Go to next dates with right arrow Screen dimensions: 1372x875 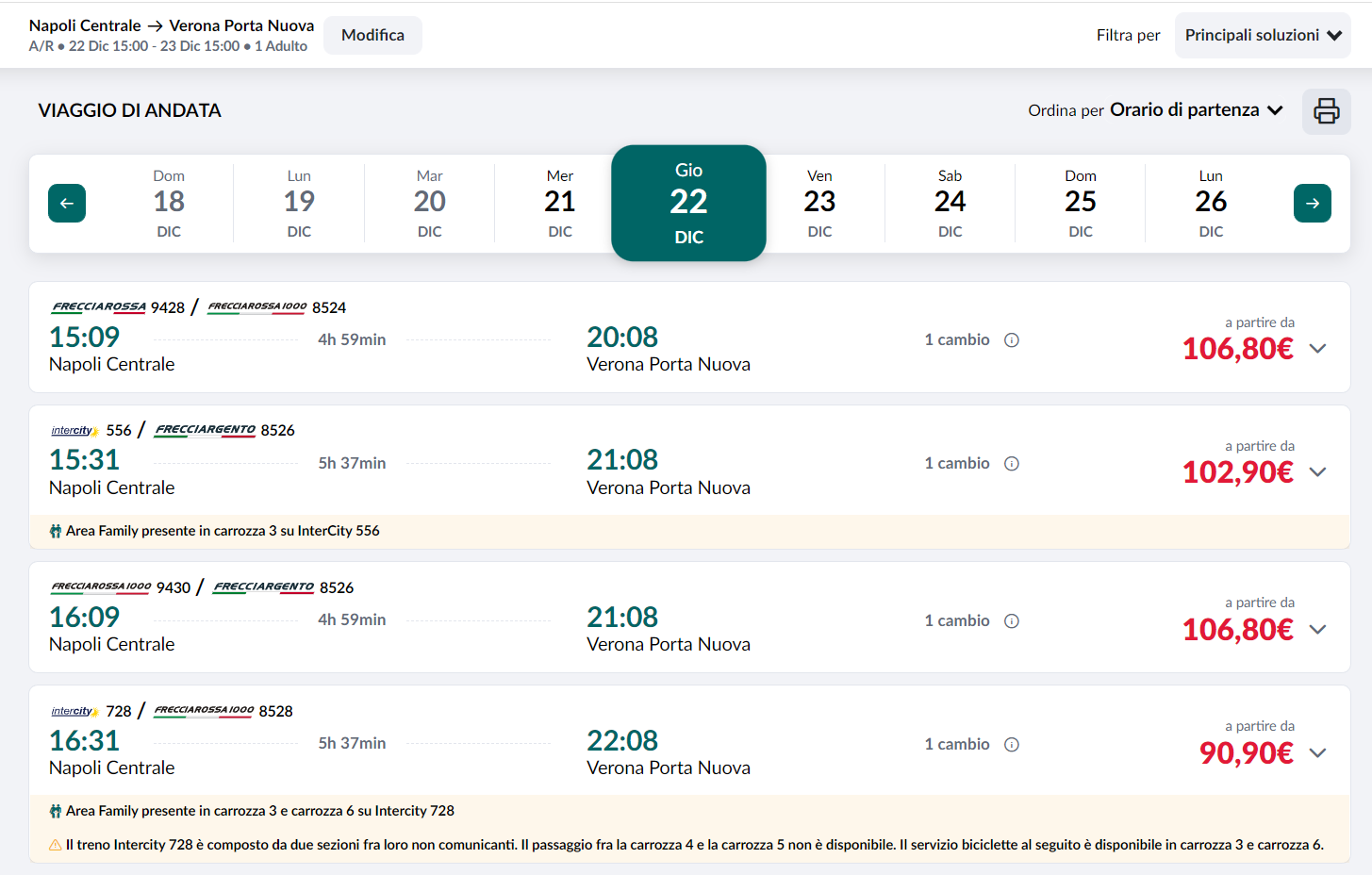(x=1312, y=204)
